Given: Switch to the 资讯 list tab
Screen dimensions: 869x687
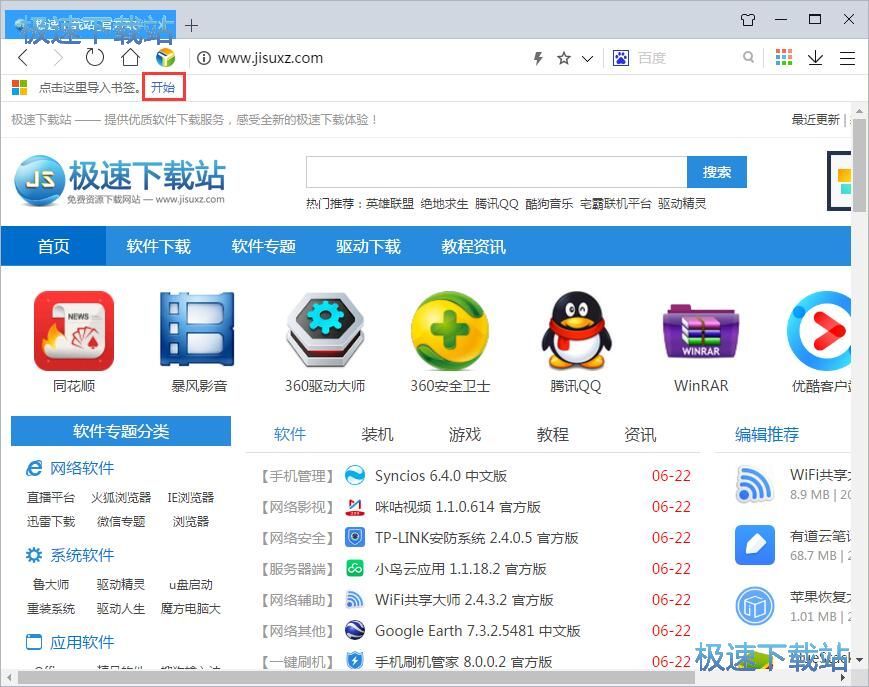Looking at the screenshot, I should (x=640, y=434).
